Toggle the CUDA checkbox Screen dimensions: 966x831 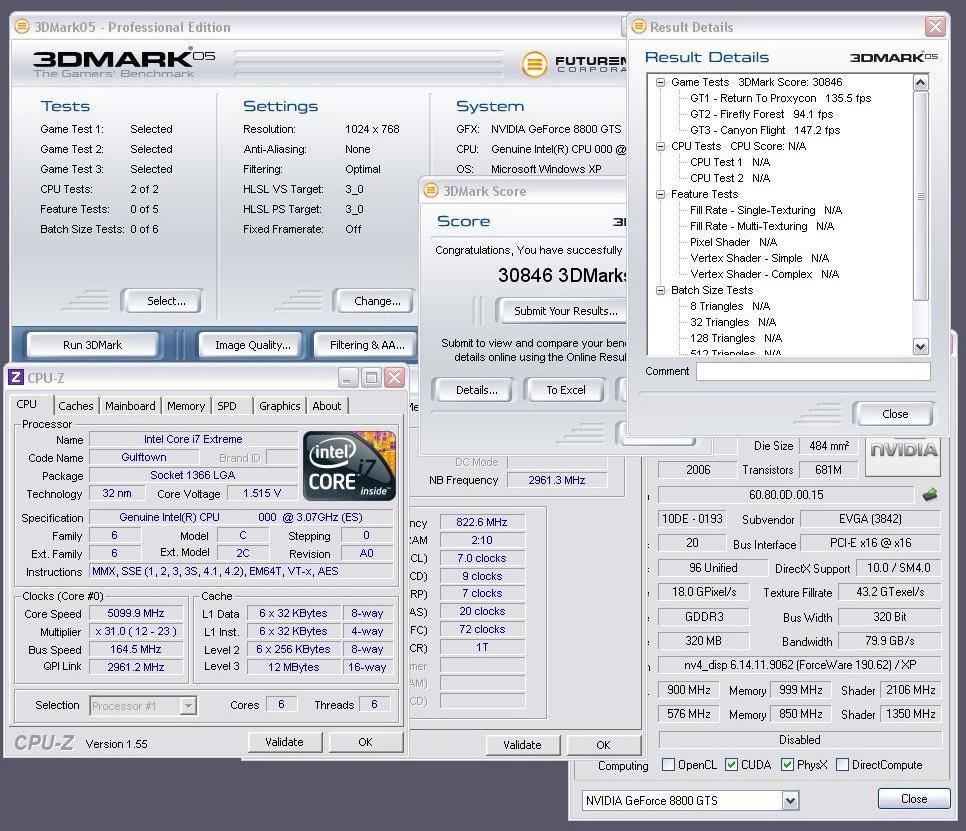click(x=731, y=764)
